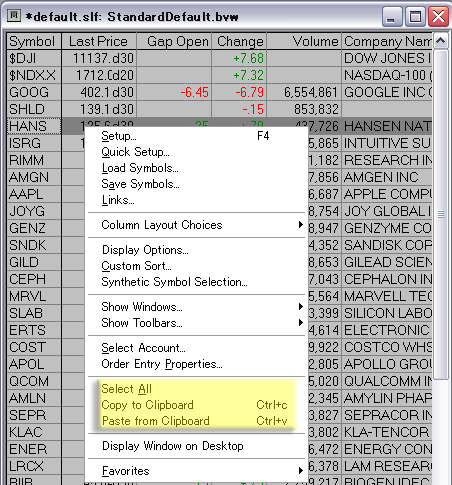The width and height of the screenshot is (452, 485).
Task: Select the COST symbol cell
Action: (x=34, y=348)
